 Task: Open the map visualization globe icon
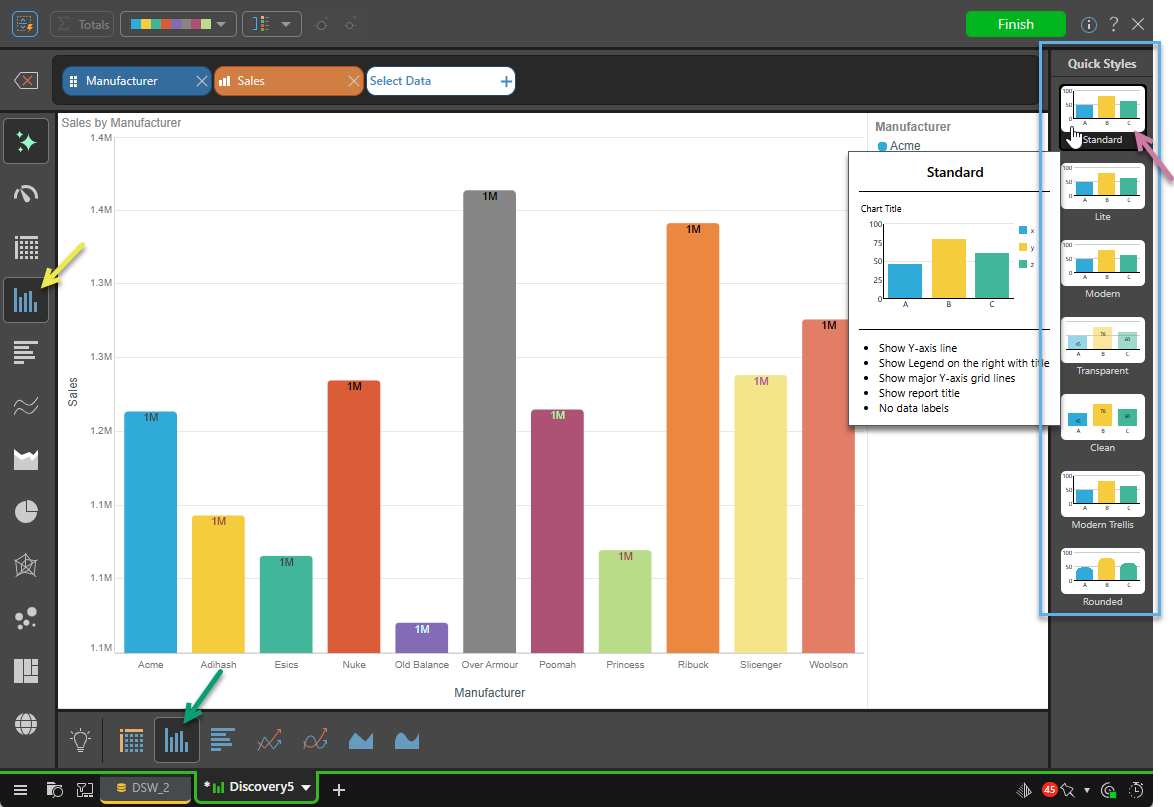[26, 723]
